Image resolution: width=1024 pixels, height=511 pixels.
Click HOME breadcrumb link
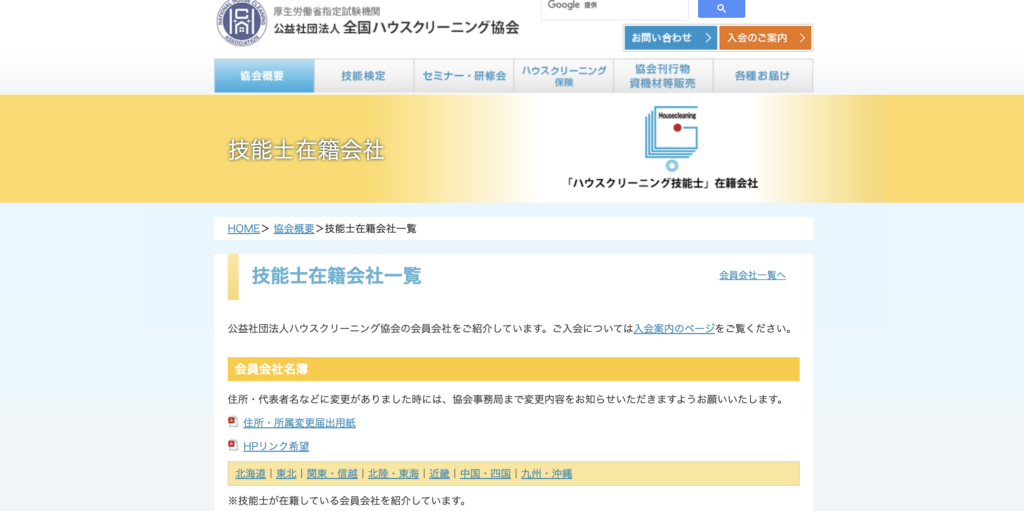coord(244,229)
